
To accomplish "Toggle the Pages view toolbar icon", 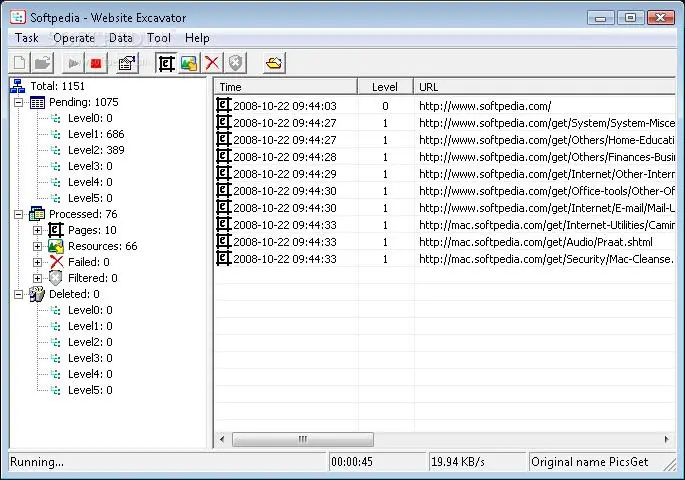I will pyautogui.click(x=166, y=63).
